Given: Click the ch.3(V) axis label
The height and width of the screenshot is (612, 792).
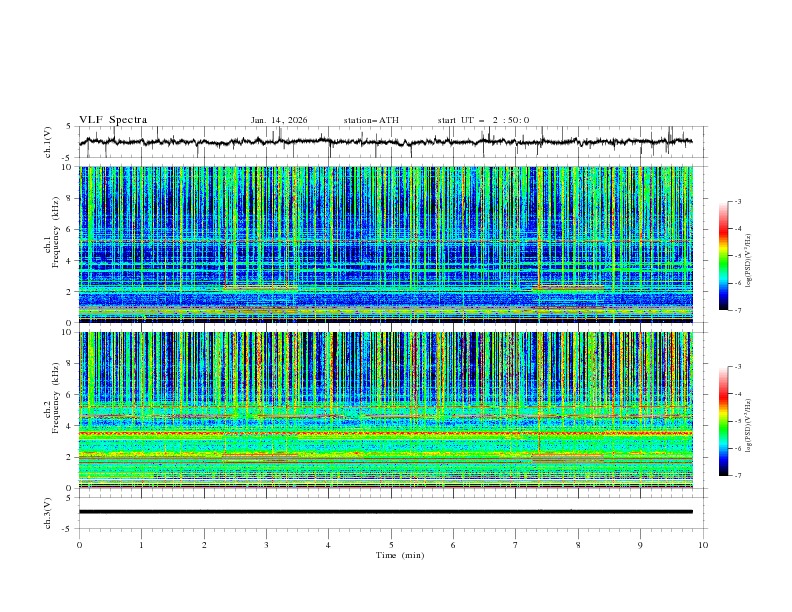Looking at the screenshot, I should coord(49,511).
